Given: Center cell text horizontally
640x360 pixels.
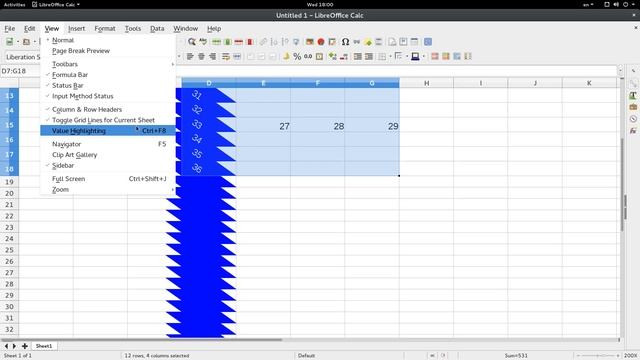Looking at the screenshot, I should (201, 56).
